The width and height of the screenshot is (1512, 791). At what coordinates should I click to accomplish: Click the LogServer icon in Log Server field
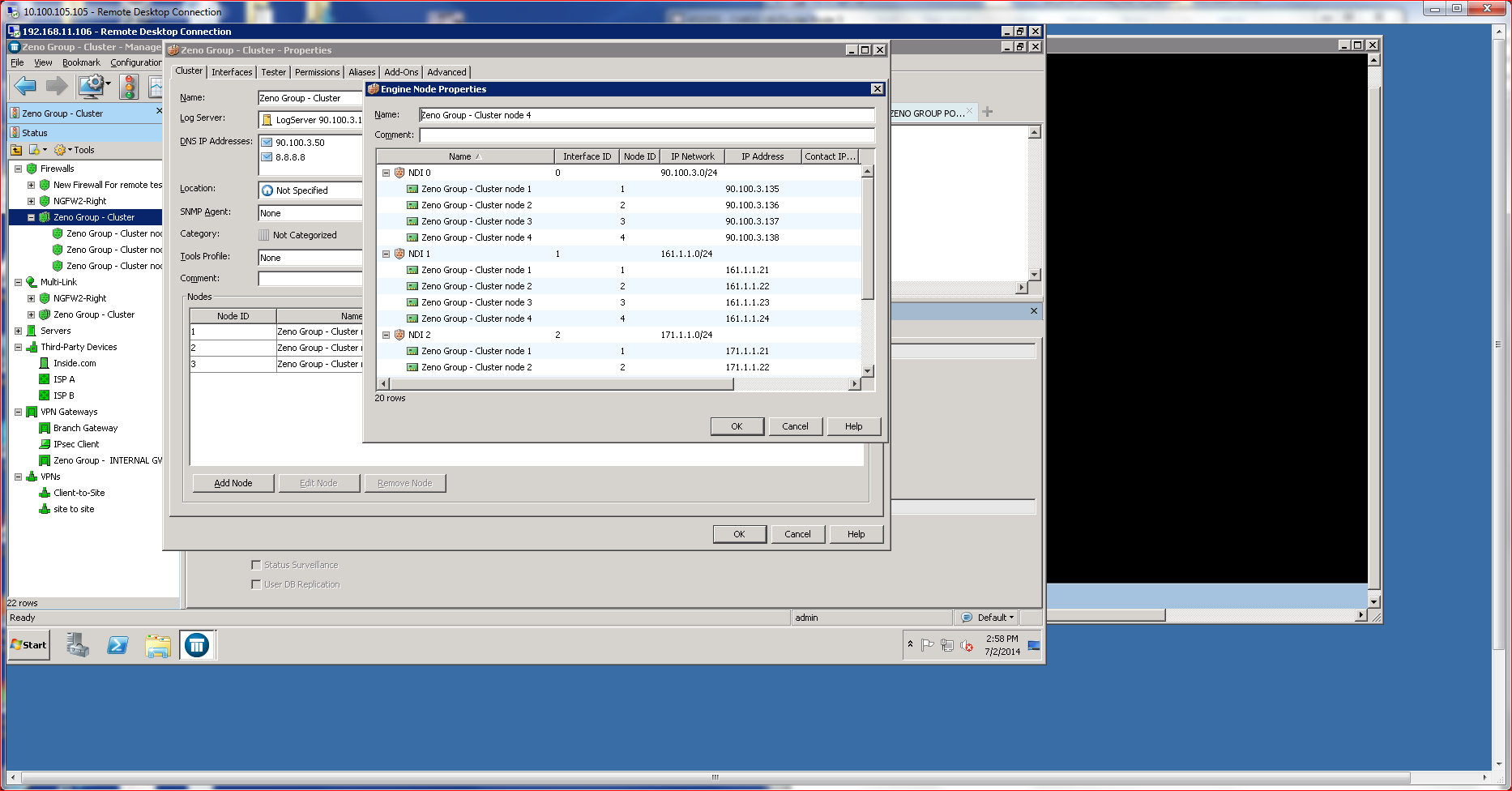(267, 120)
